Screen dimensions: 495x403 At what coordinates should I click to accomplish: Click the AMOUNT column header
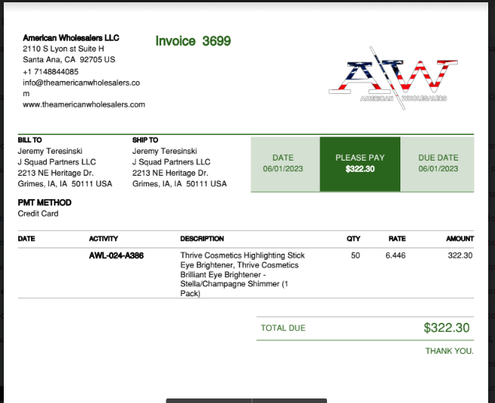tap(460, 239)
